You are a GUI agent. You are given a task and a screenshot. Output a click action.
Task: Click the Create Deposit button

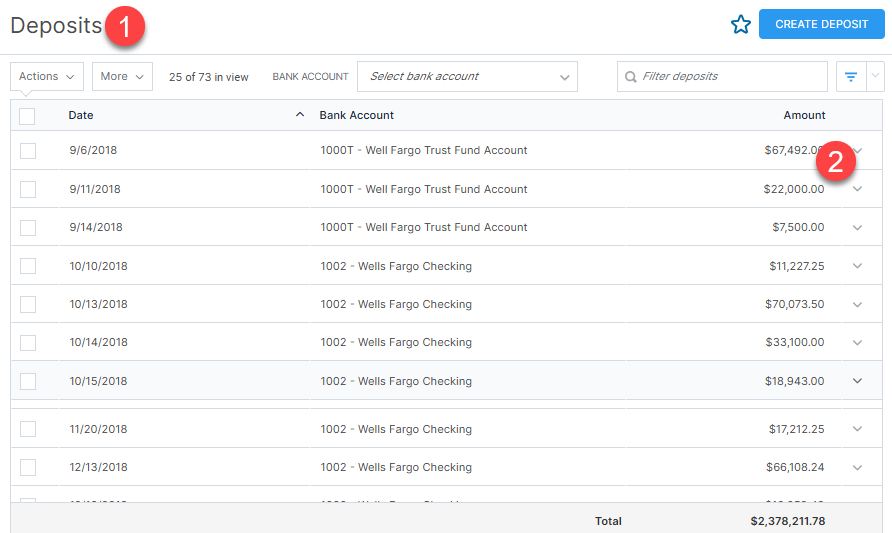pos(821,25)
